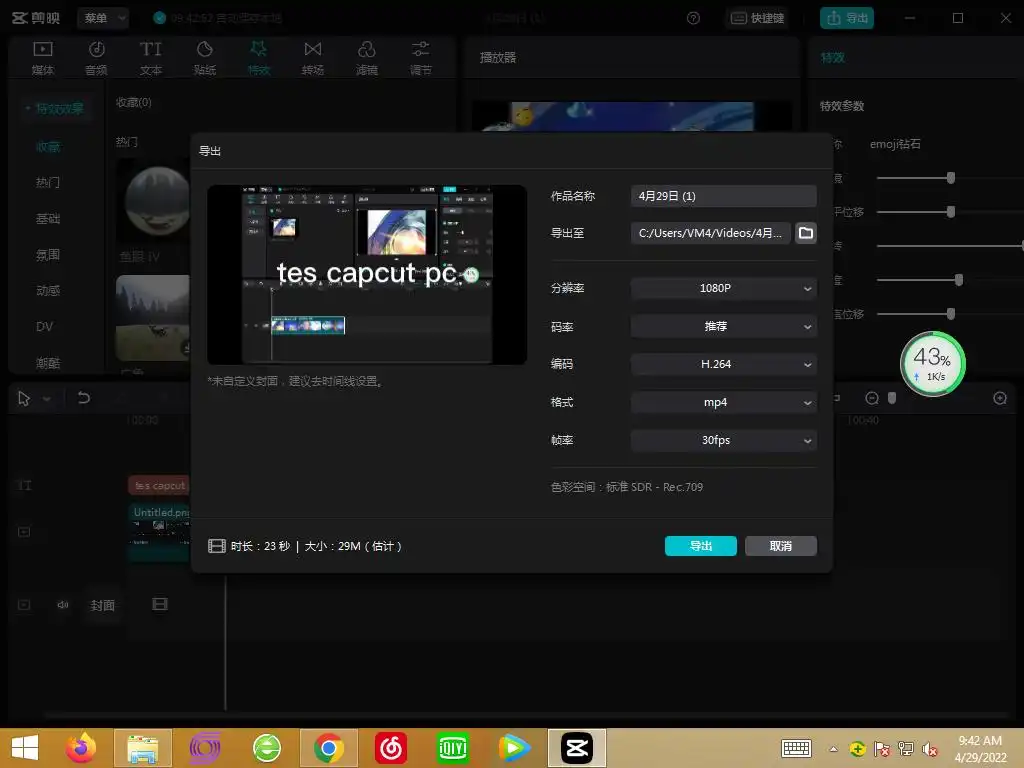Click the foggy landscape effect thumbnail

[153, 318]
